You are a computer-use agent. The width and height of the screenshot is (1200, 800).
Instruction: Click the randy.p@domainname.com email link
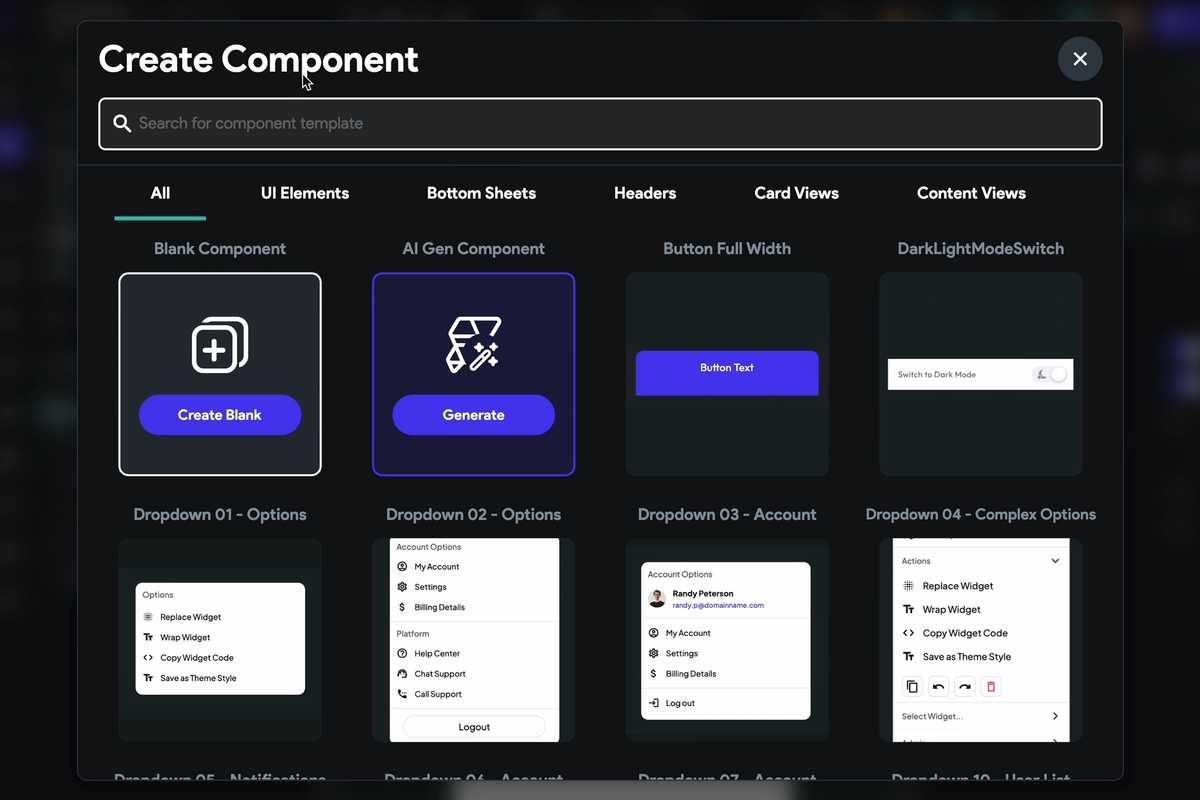[718, 605]
